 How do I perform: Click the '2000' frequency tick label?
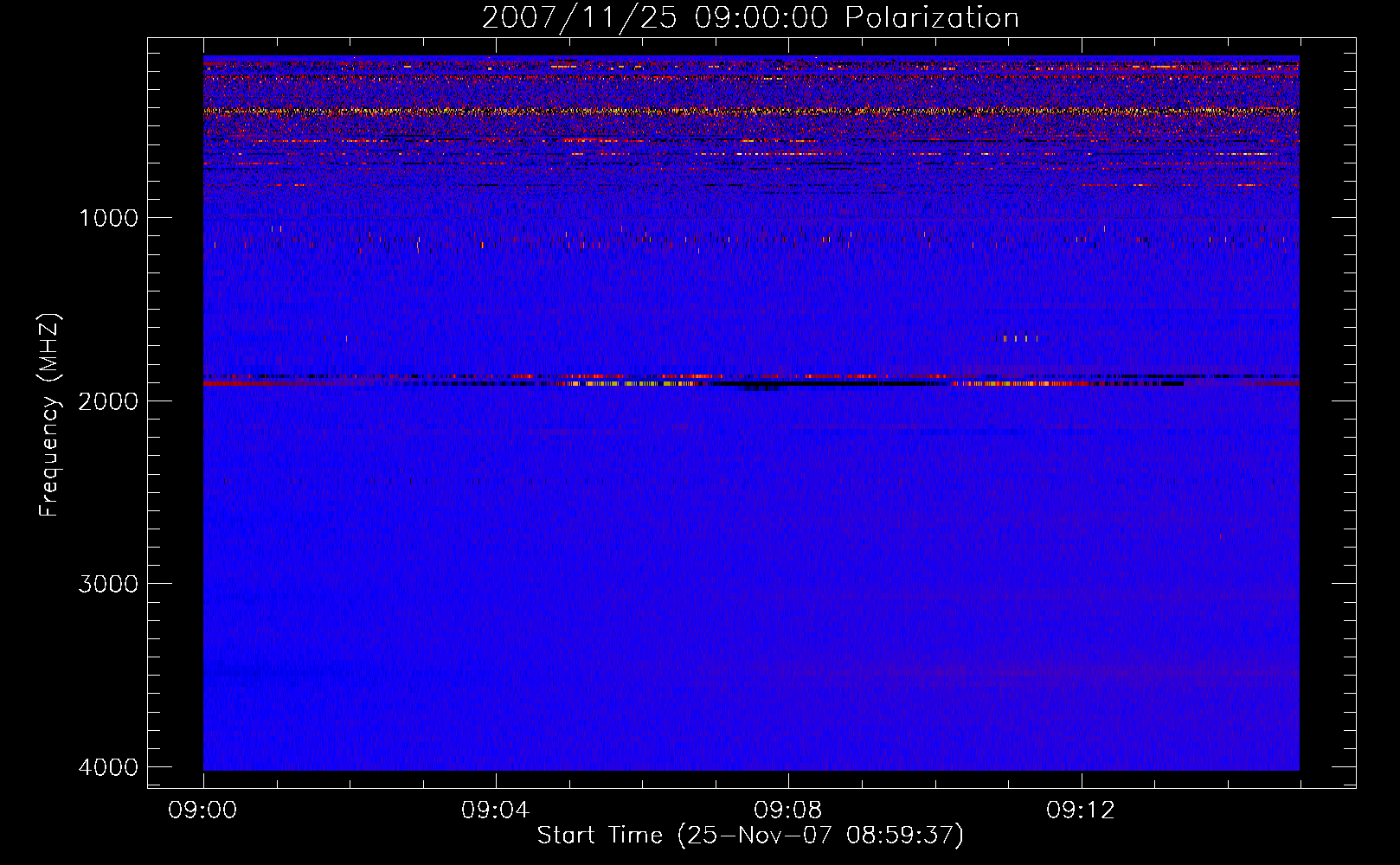click(x=108, y=400)
